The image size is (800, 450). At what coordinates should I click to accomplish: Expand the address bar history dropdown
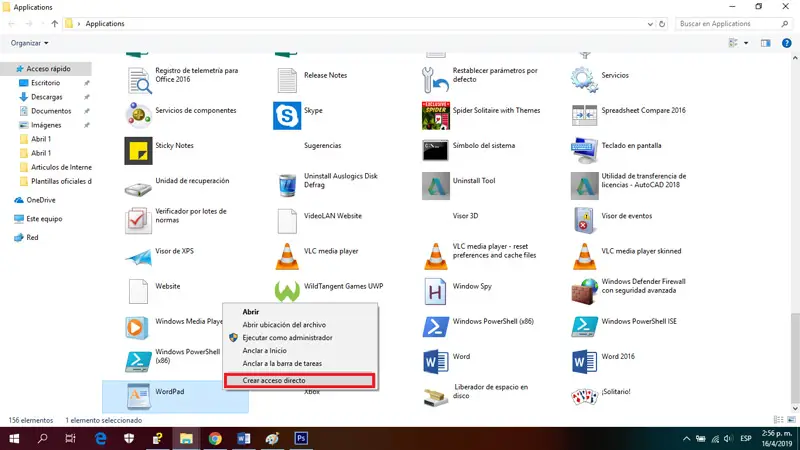[649, 24]
